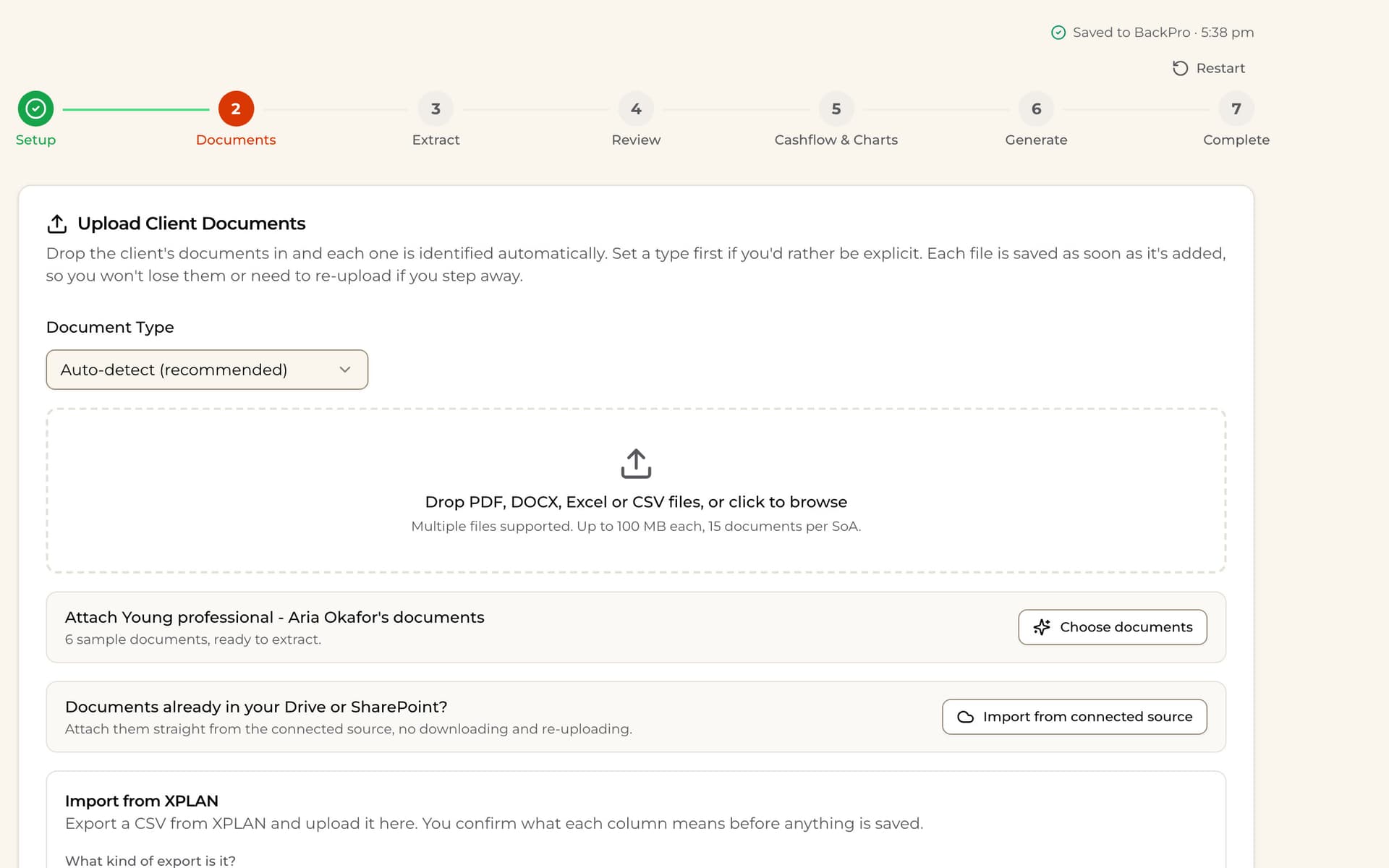
Task: Click 'What kind of export is it?' text
Action: coord(150,860)
